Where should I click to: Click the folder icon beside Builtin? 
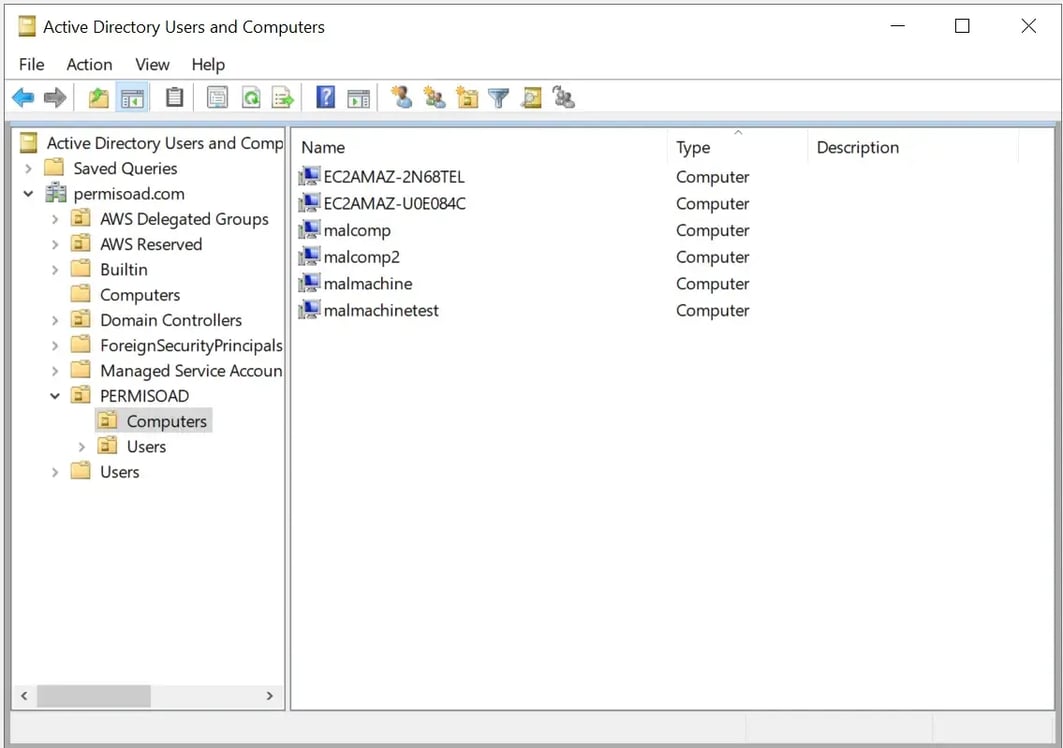(x=81, y=269)
